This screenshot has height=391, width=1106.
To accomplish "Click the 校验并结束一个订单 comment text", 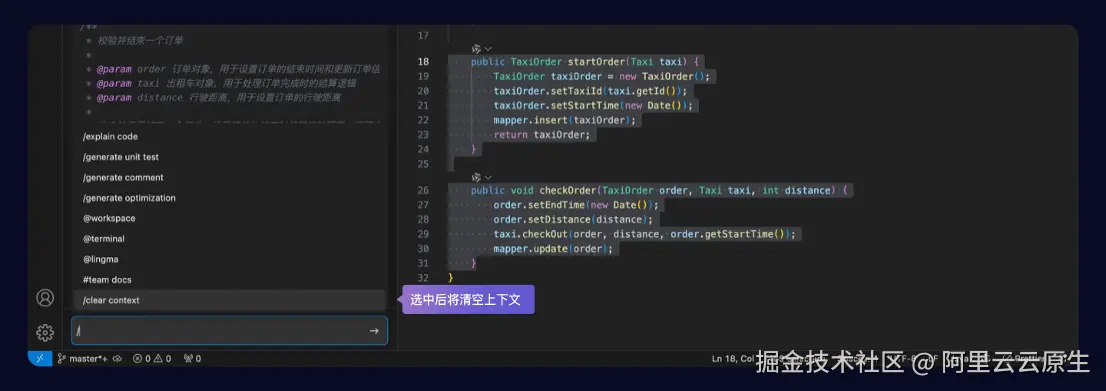I will coord(140,41).
